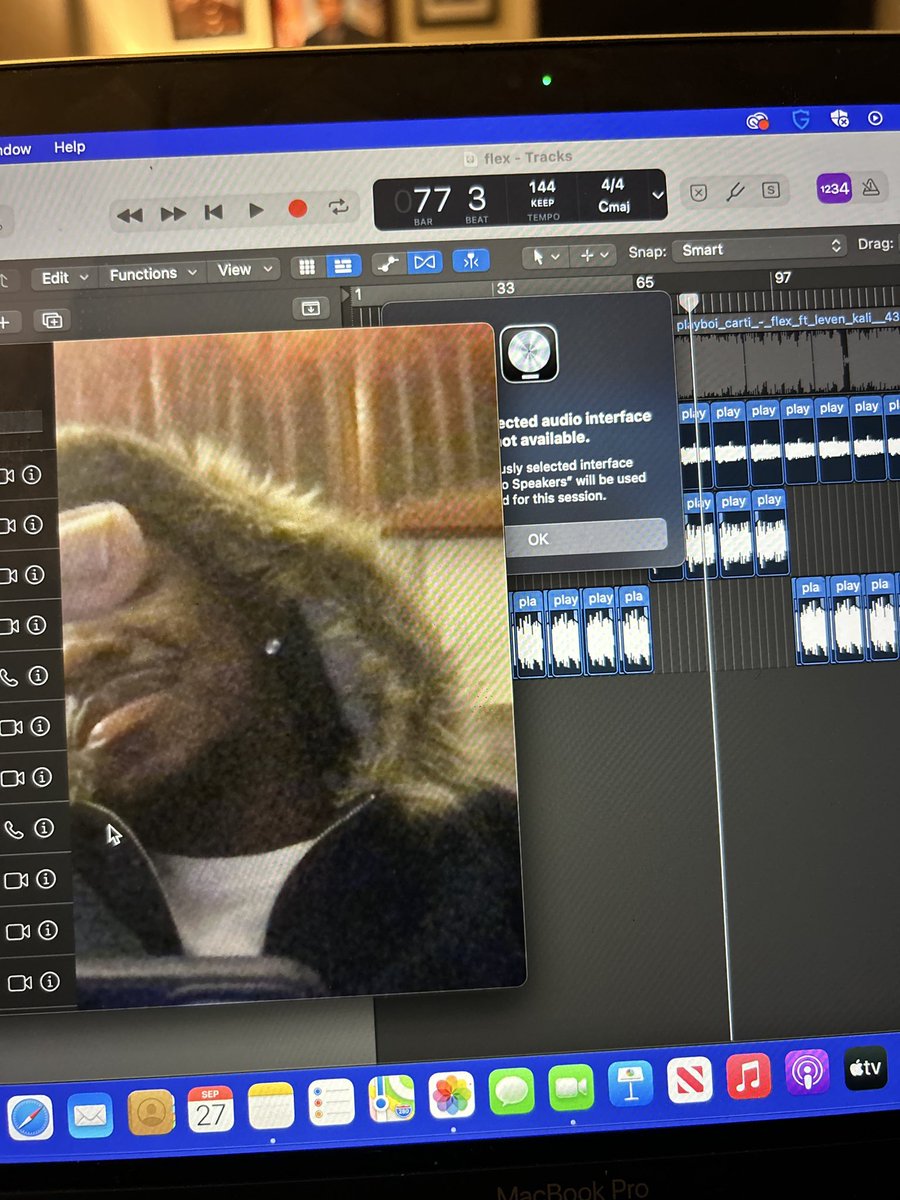Screen dimensions: 900x1200
Task: Select the playboi_carti_-_flex_ft_leven_kali region
Action: point(788,353)
